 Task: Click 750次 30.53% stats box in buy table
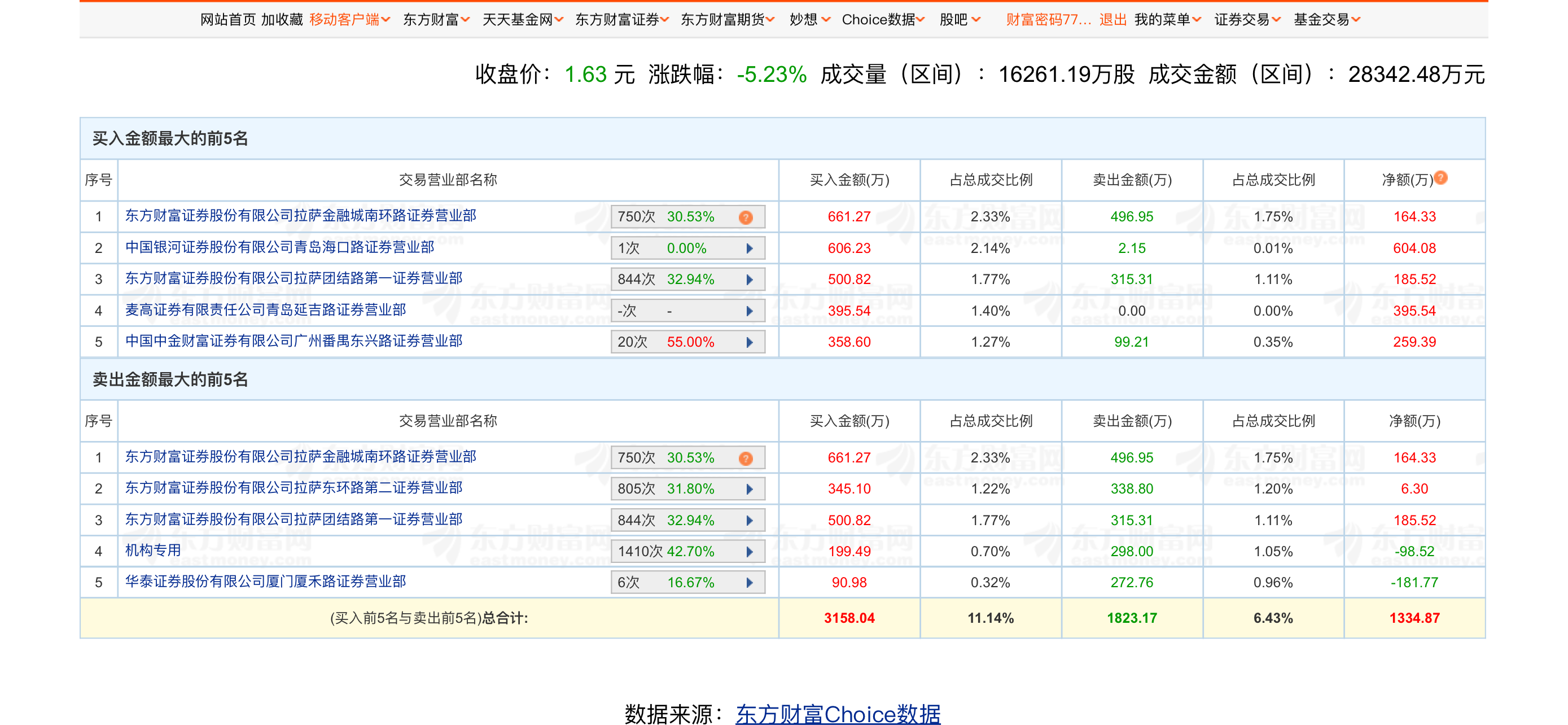[x=688, y=217]
